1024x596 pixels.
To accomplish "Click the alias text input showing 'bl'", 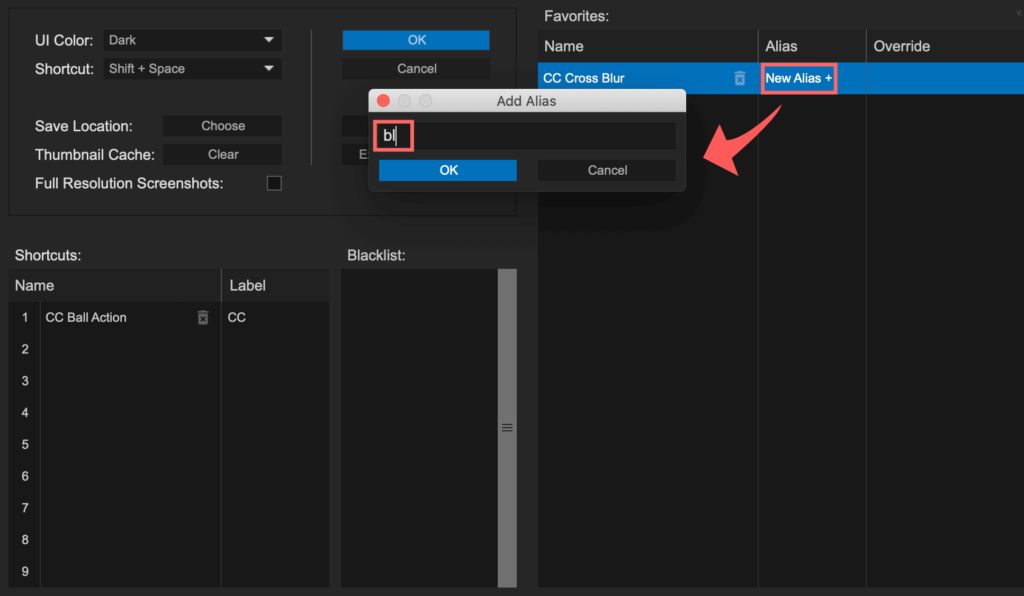I will pyautogui.click(x=450, y=135).
